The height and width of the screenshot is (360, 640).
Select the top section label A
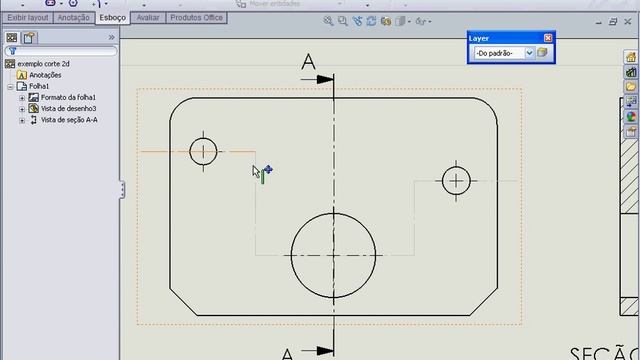pos(309,62)
